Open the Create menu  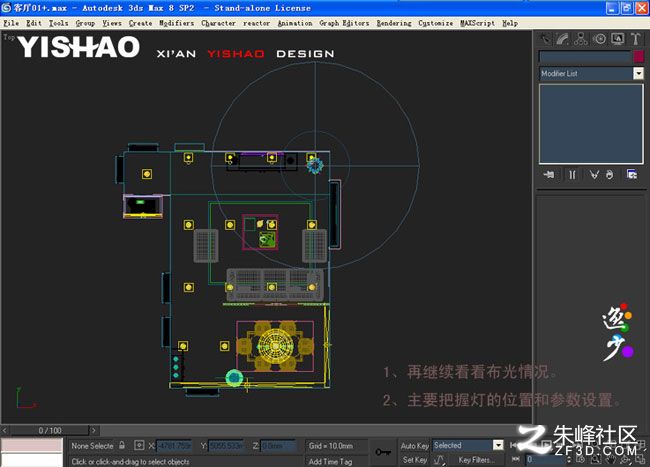pyautogui.click(x=140, y=23)
